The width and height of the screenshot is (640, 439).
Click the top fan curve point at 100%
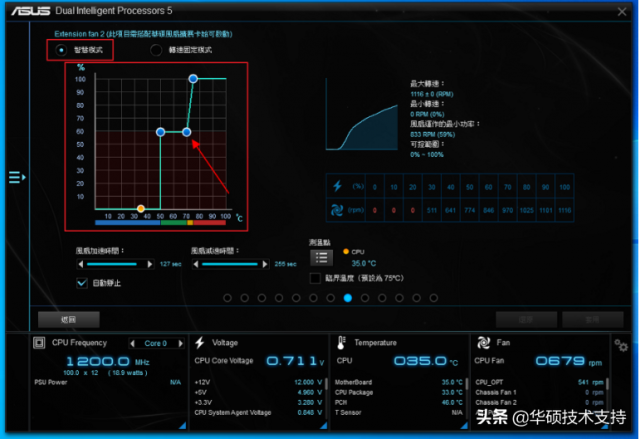click(193, 78)
